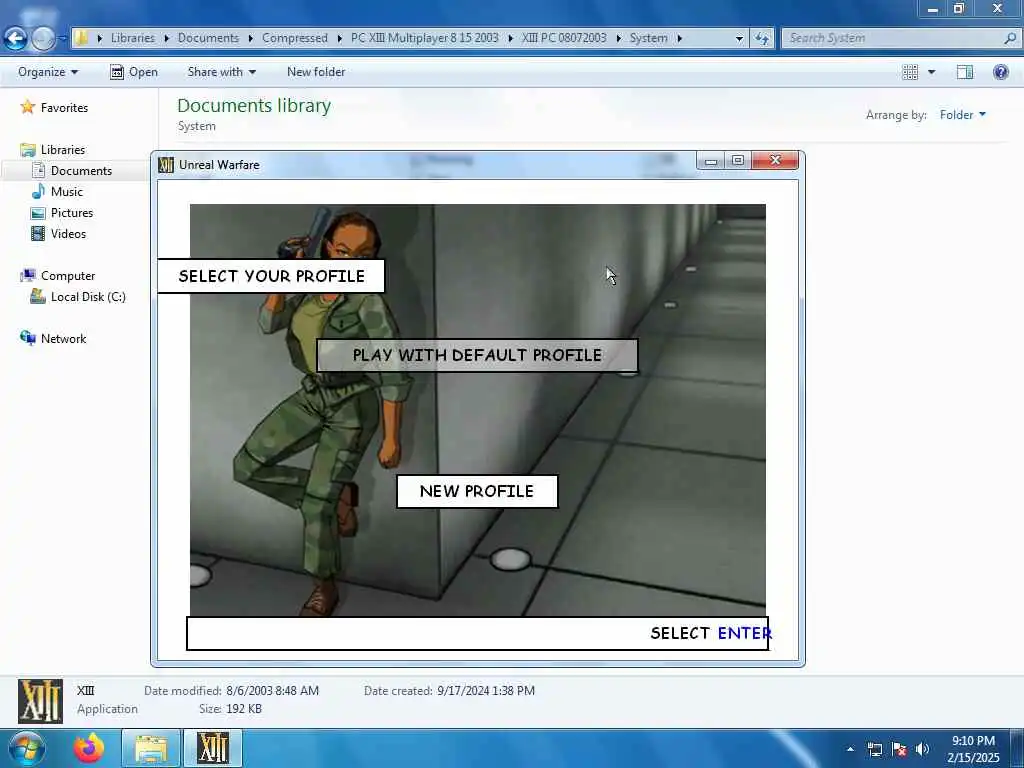
Task: Go to Documents in the address bar
Action: click(208, 38)
